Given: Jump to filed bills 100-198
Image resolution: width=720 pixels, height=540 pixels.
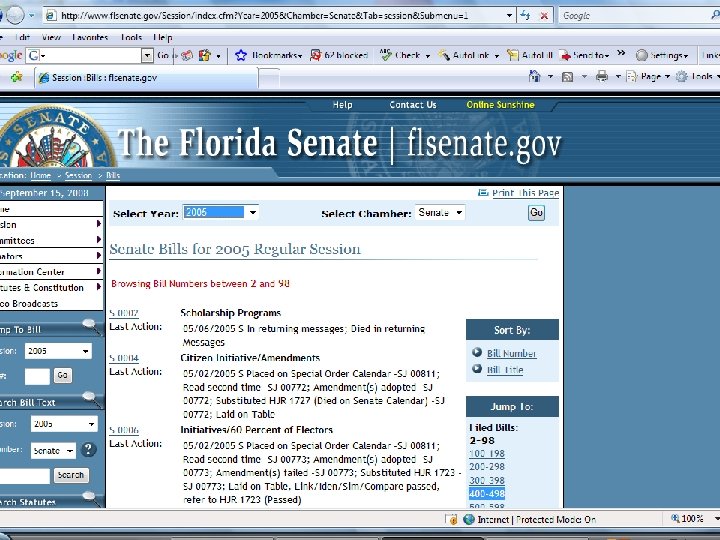Looking at the screenshot, I should point(487,454).
